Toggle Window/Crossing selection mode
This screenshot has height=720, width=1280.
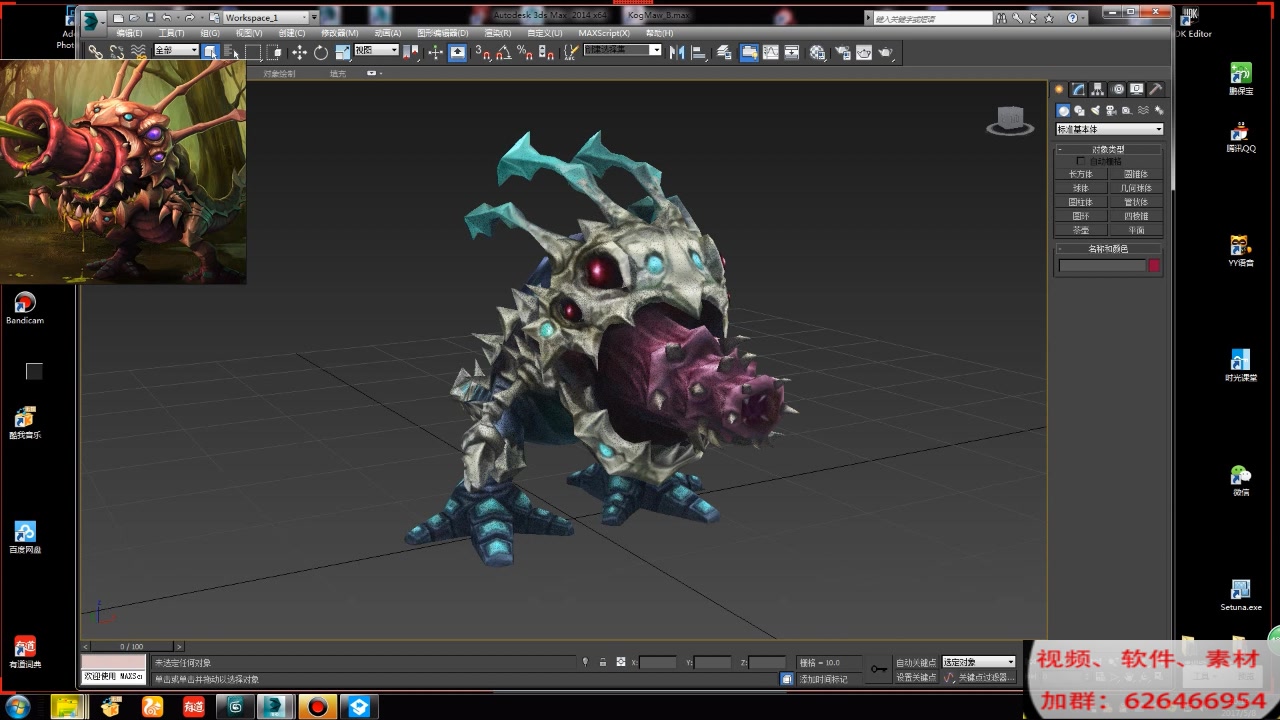(274, 52)
